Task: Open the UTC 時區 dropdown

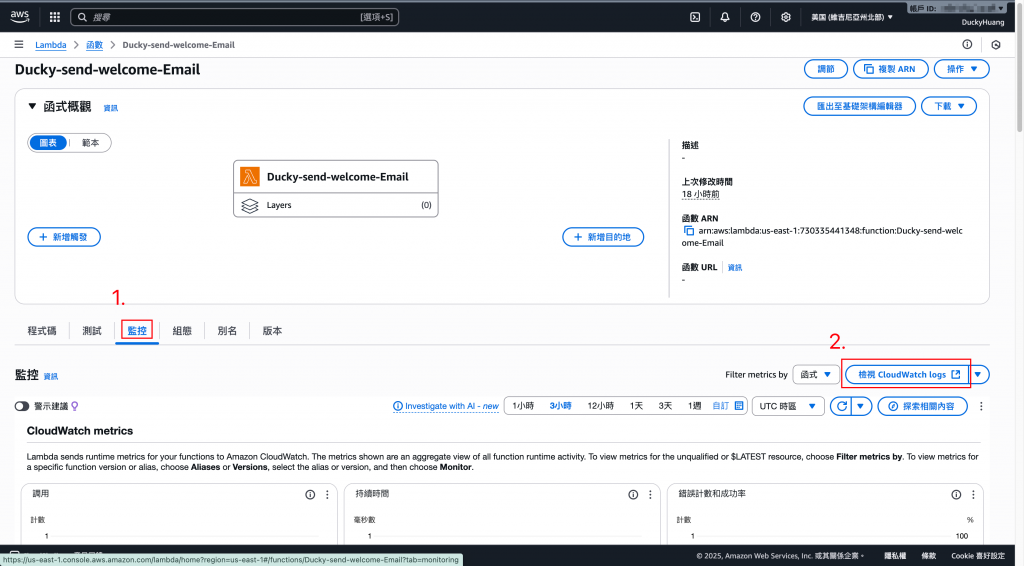Action: point(788,406)
